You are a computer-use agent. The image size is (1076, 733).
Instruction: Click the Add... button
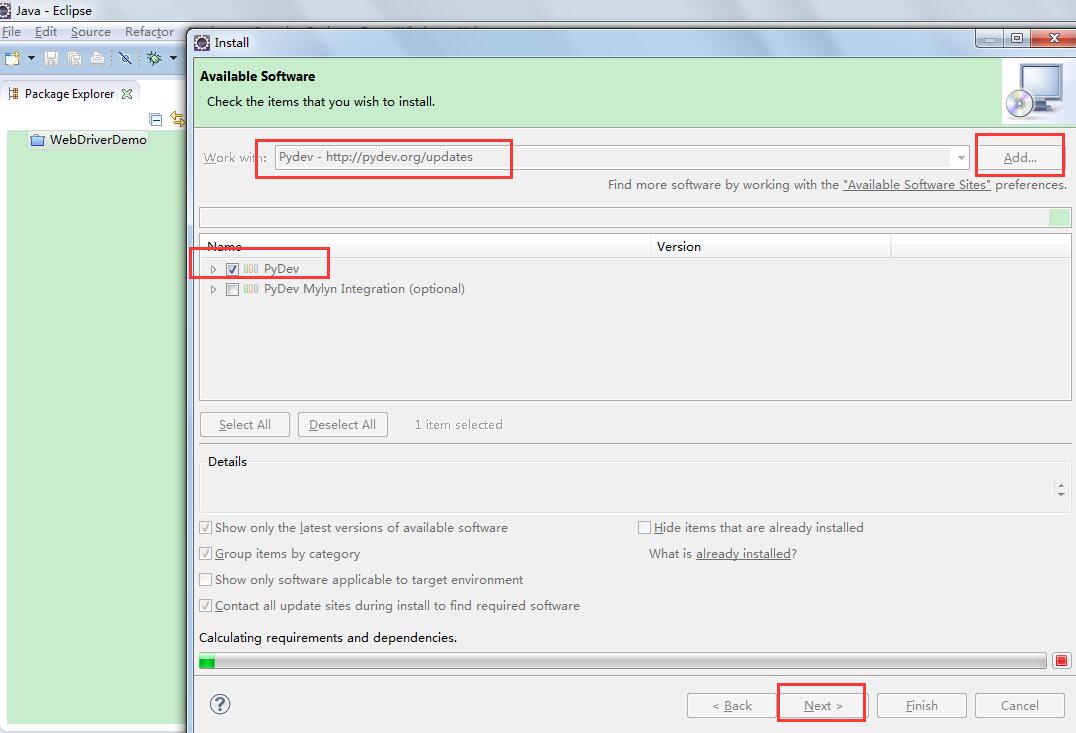1020,157
